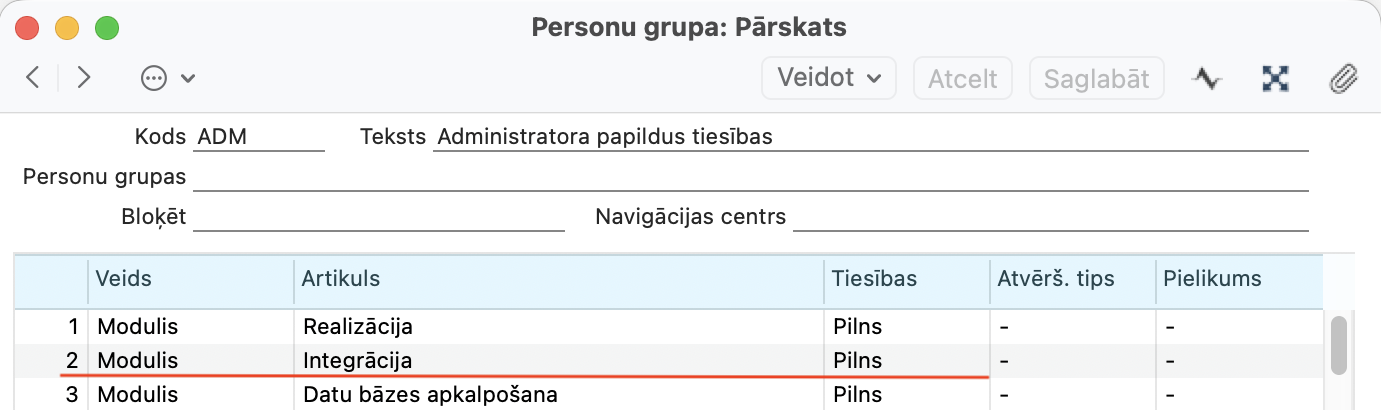
Task: Click the Tiesības column header
Action: click(874, 279)
